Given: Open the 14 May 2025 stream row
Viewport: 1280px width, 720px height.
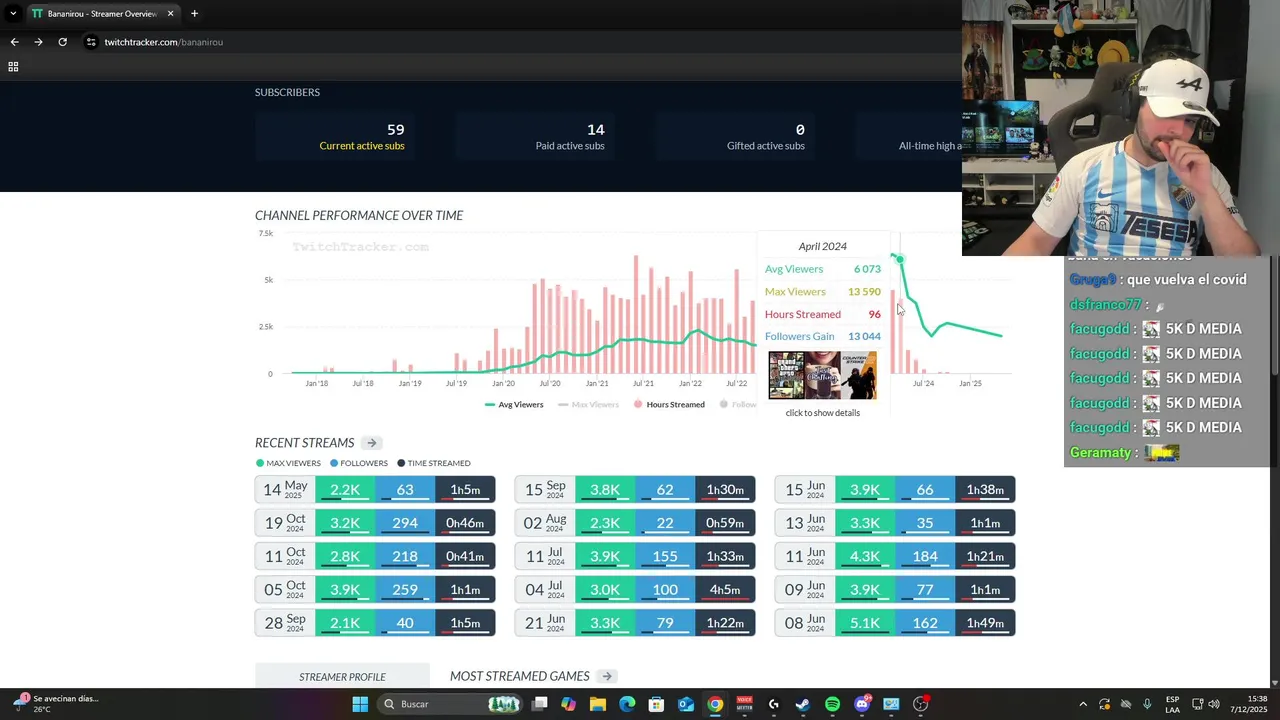Looking at the screenshot, I should (375, 490).
